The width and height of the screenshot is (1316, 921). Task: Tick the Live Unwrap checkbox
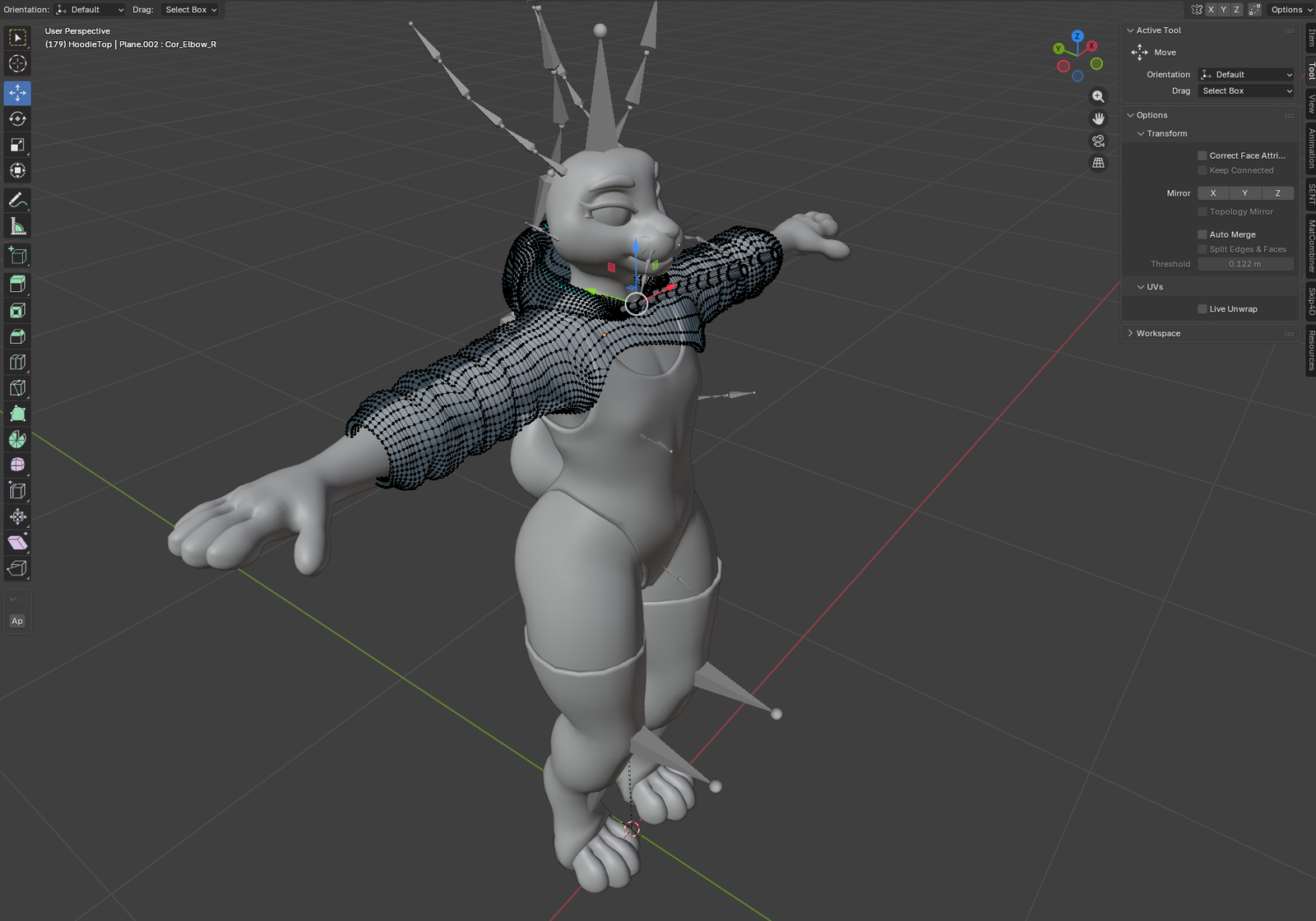1202,309
